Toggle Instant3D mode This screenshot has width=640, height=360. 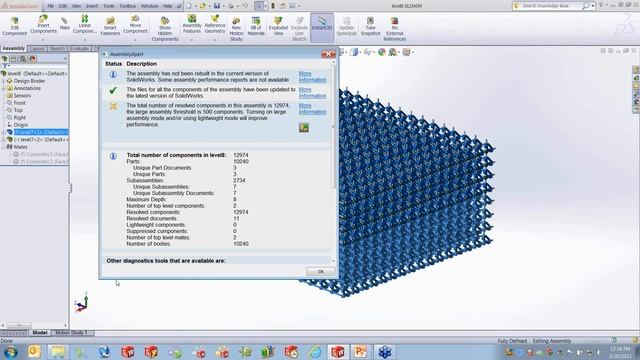[x=322, y=27]
